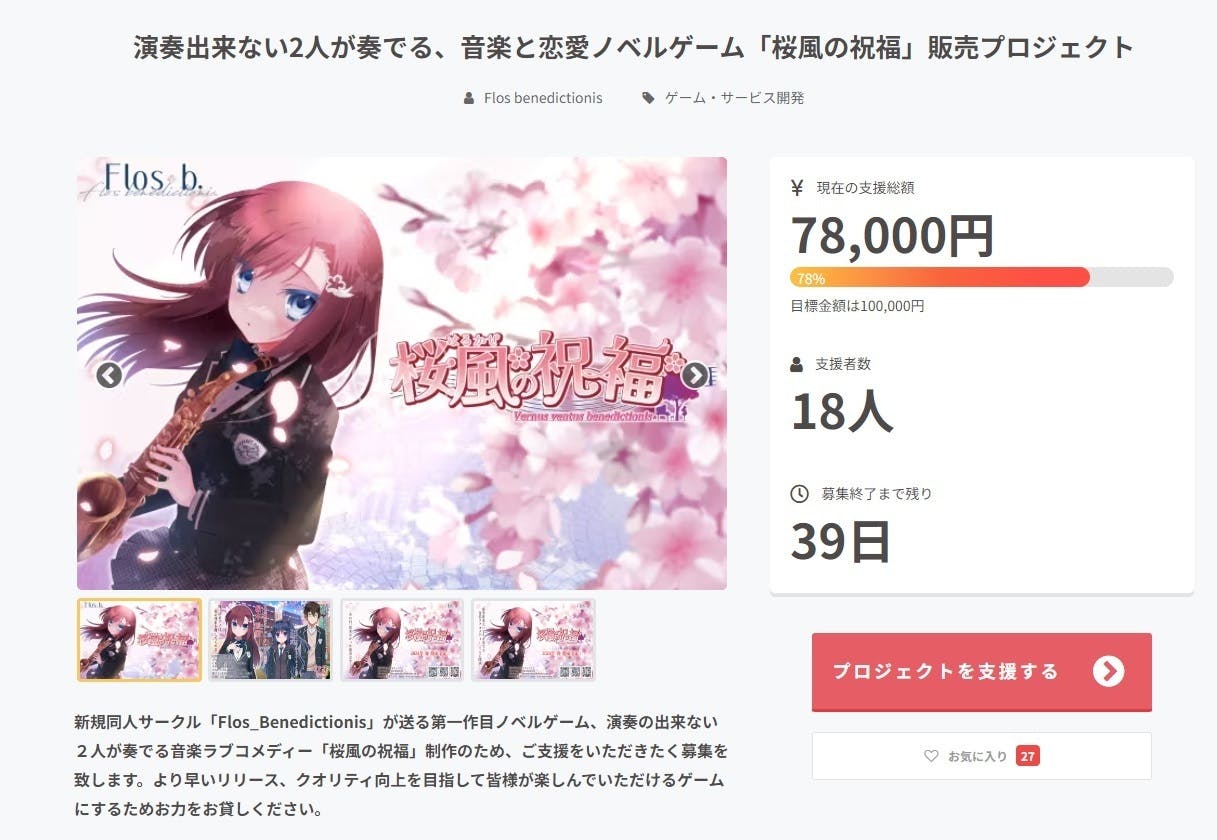The height and width of the screenshot is (840, 1217).
Task: Select the first highlighted thumbnail image
Action: (140, 640)
